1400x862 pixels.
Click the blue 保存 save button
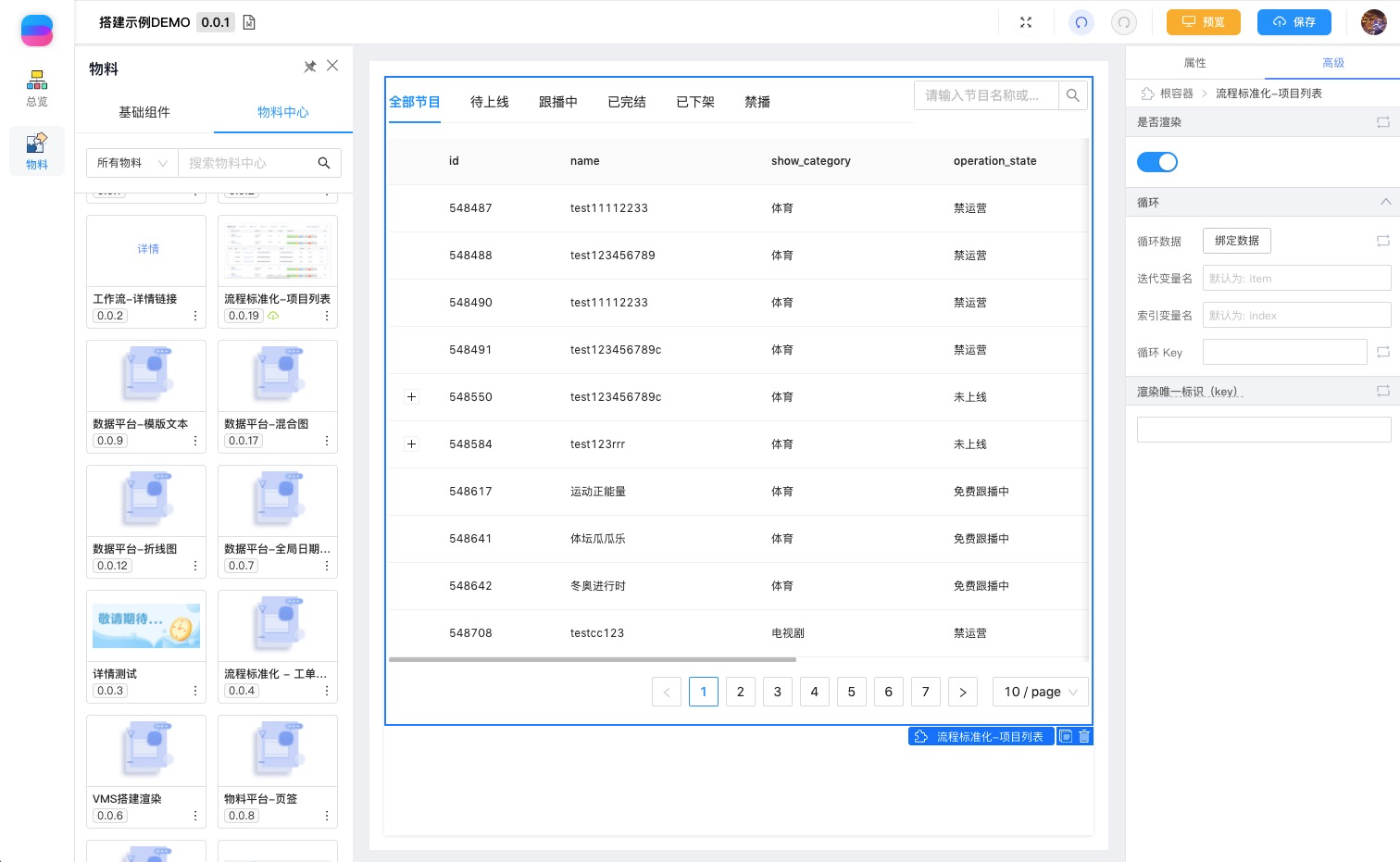click(1294, 22)
